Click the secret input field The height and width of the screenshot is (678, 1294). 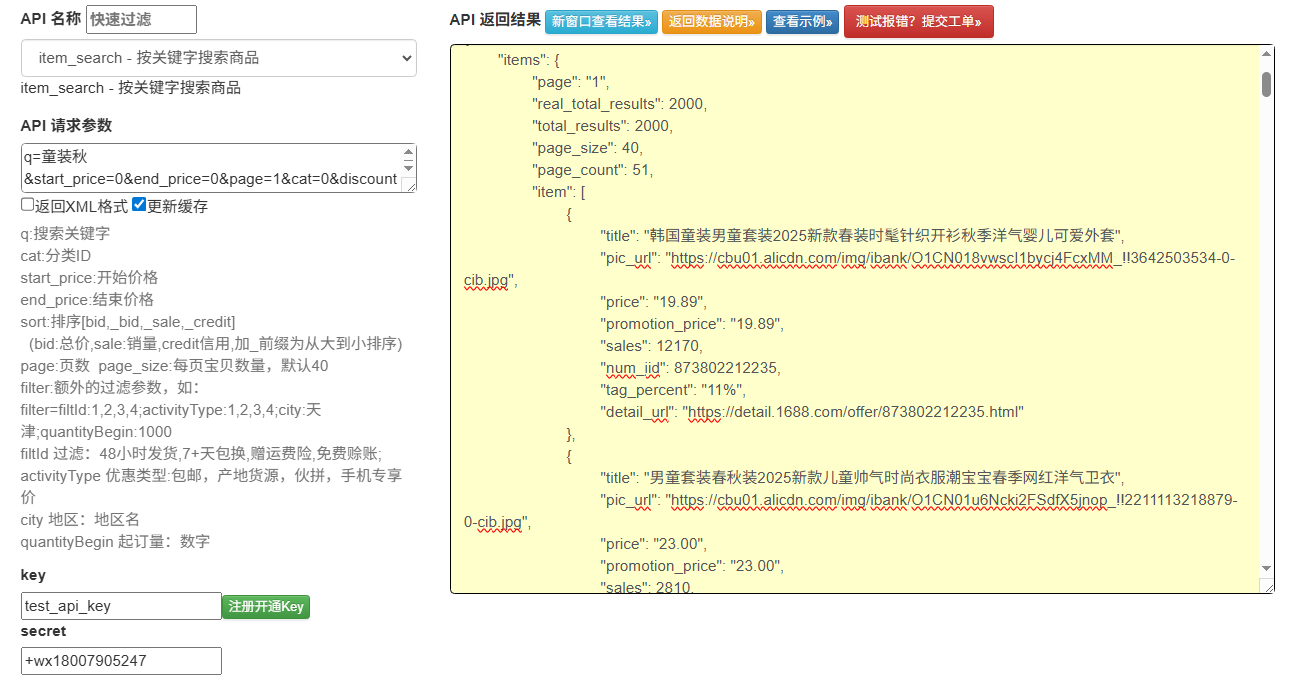coord(121,661)
